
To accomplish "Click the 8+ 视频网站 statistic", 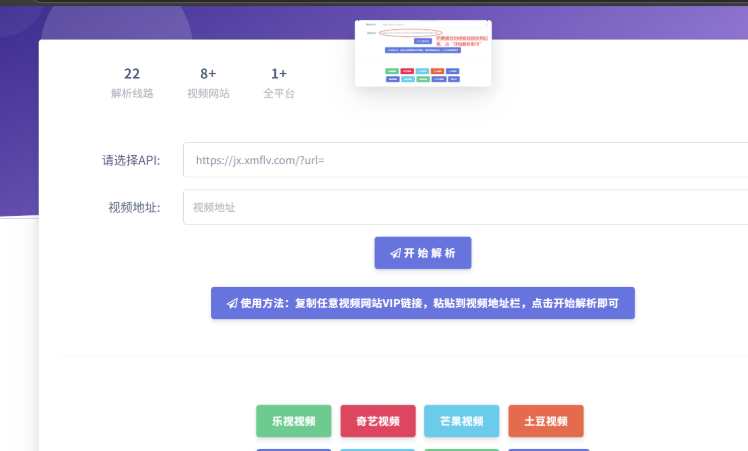I will coord(208,83).
